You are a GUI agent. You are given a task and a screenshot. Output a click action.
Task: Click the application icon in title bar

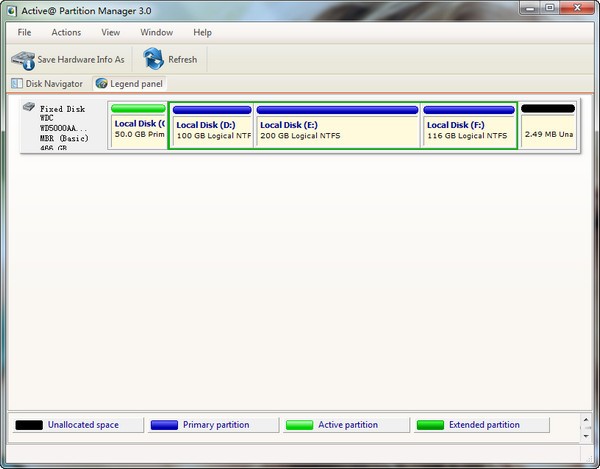(9, 8)
